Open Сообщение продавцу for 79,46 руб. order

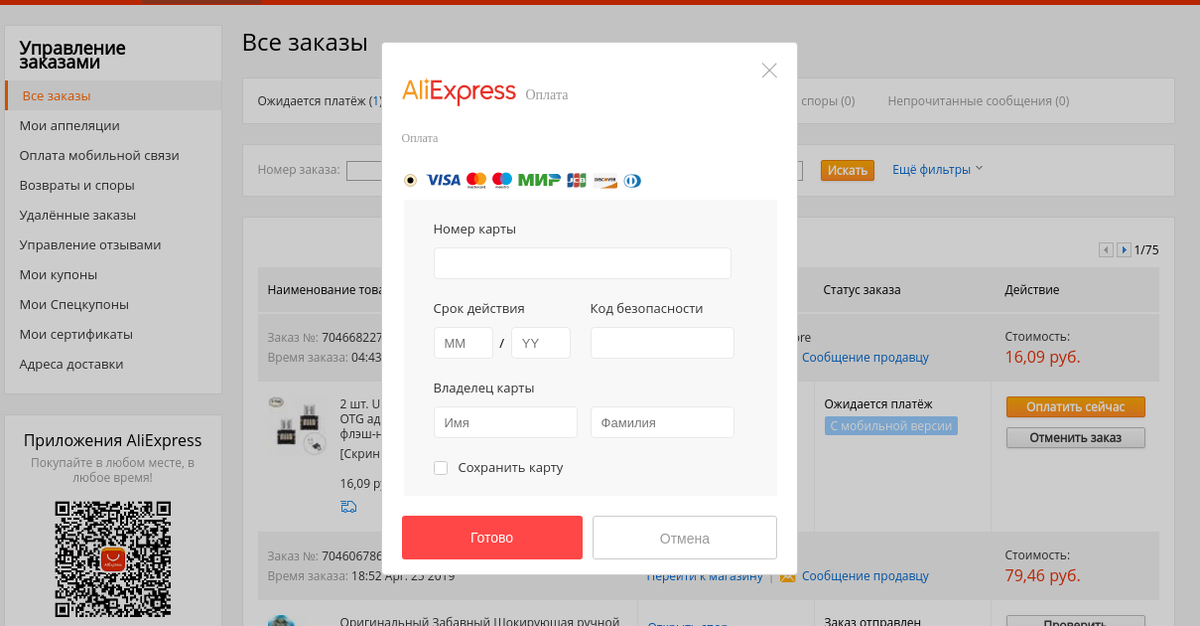pyautogui.click(x=865, y=576)
